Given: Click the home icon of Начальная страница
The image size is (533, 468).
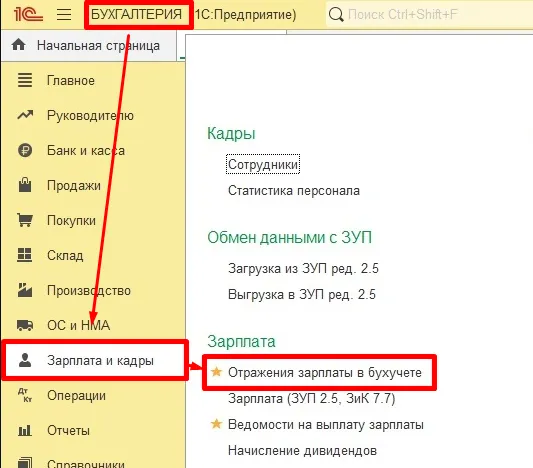Looking at the screenshot, I should 18,45.
